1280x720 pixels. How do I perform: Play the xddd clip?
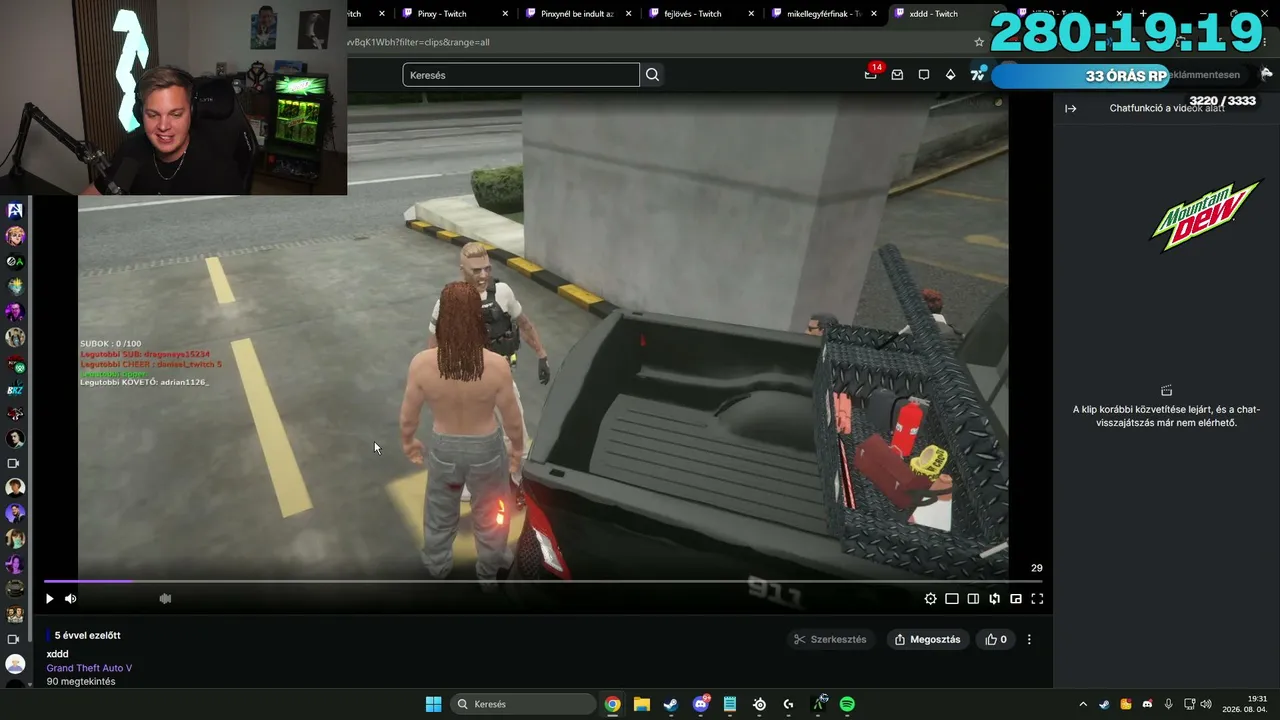(x=49, y=599)
